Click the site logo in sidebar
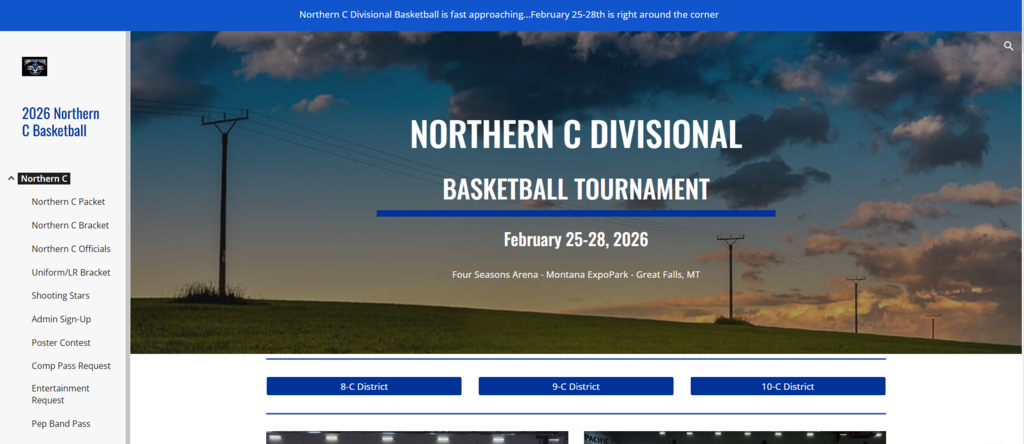The height and width of the screenshot is (444, 1024). 35,66
